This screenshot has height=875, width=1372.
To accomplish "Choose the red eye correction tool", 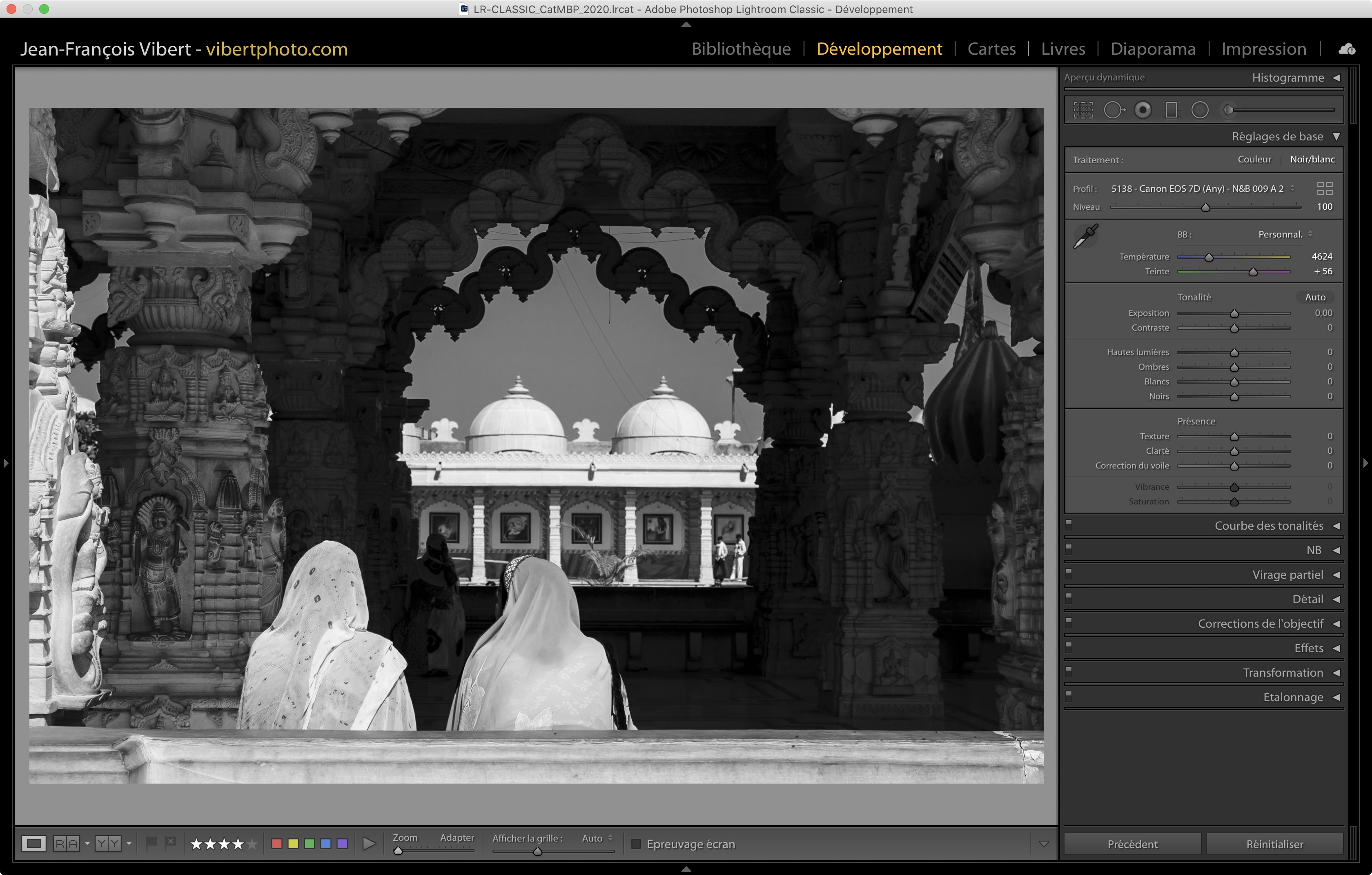I will 1143,110.
